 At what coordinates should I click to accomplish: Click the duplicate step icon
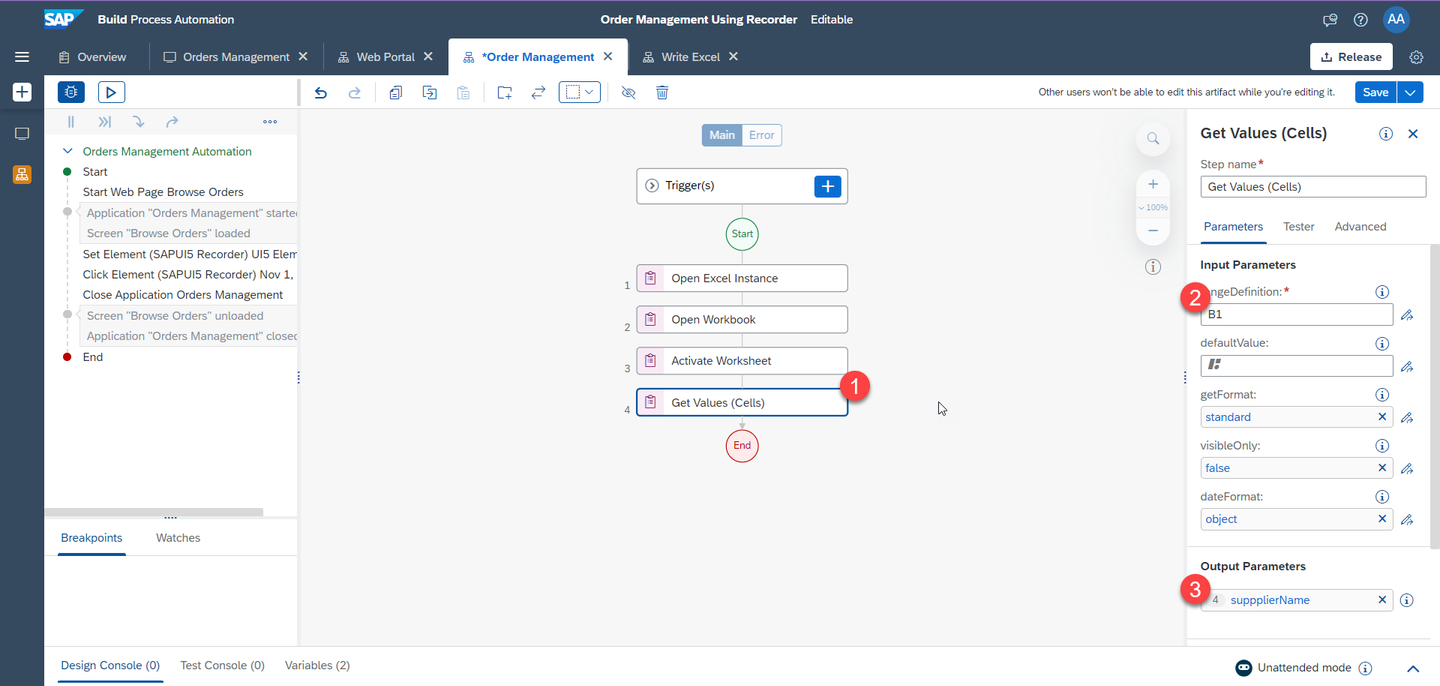click(x=430, y=92)
